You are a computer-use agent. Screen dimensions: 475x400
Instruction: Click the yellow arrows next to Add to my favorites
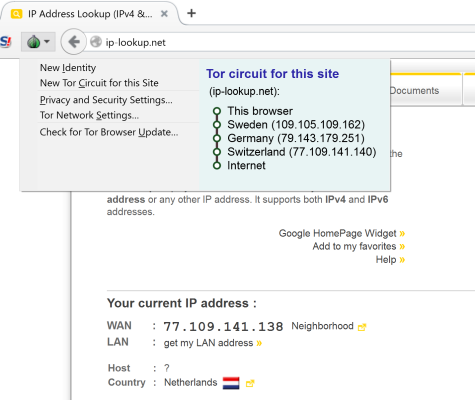402,247
